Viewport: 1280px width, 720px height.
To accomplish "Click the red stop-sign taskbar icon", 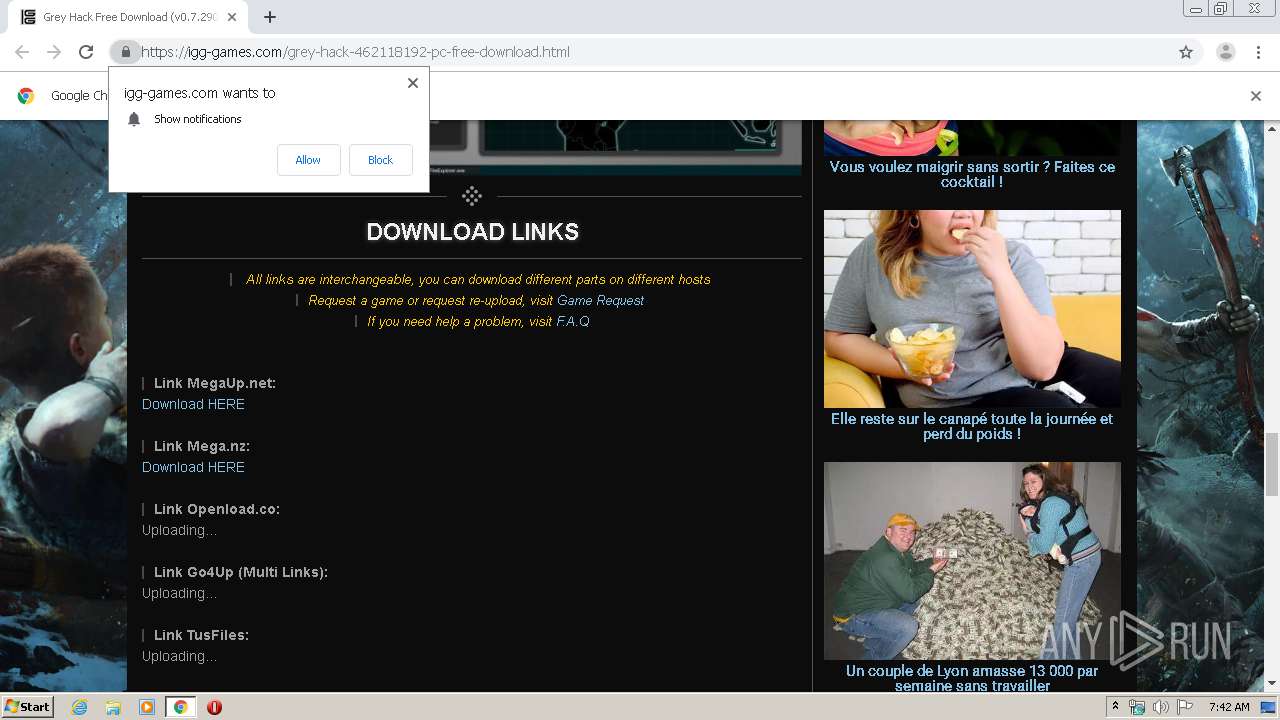I will pos(214,707).
